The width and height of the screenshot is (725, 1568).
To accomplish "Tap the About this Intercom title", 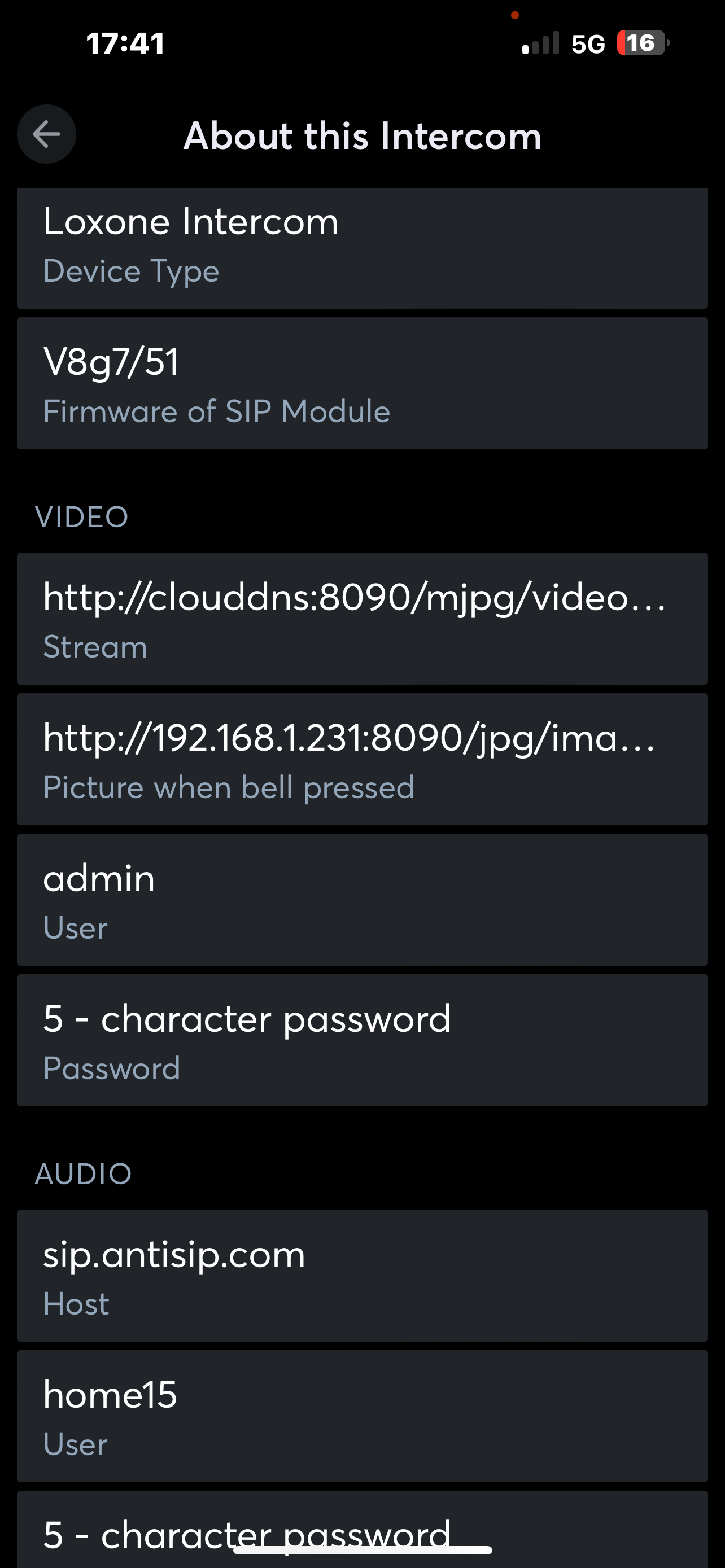I will [362, 135].
